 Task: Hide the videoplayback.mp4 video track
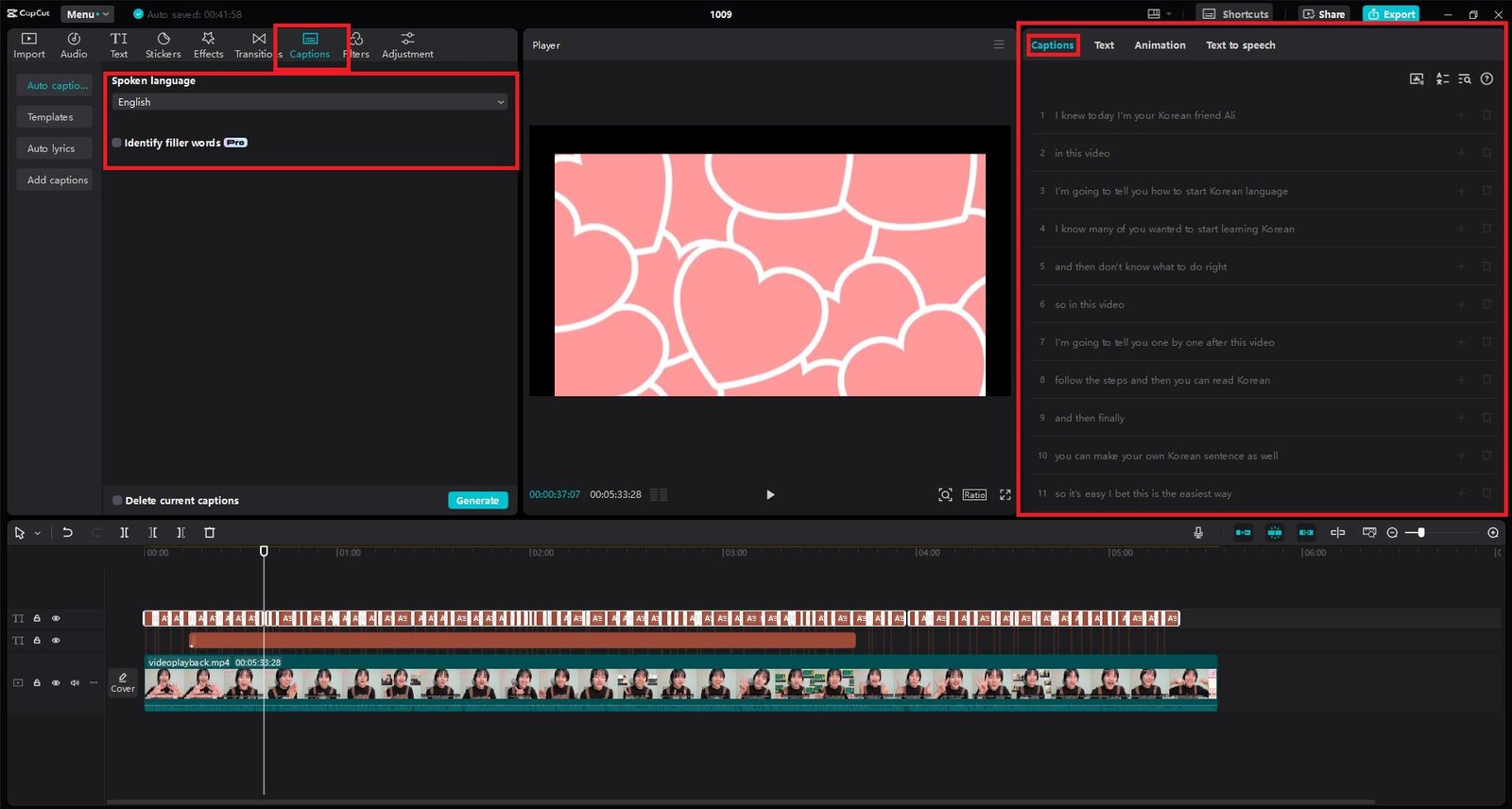pos(56,682)
